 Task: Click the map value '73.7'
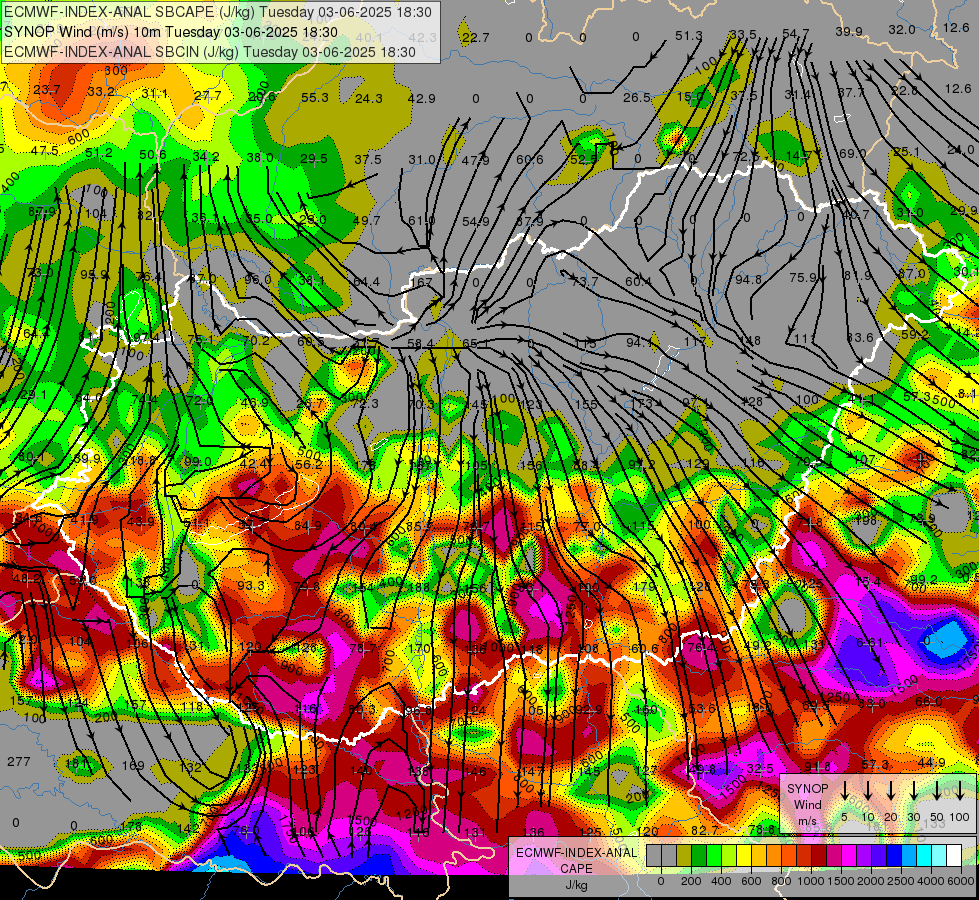click(584, 282)
